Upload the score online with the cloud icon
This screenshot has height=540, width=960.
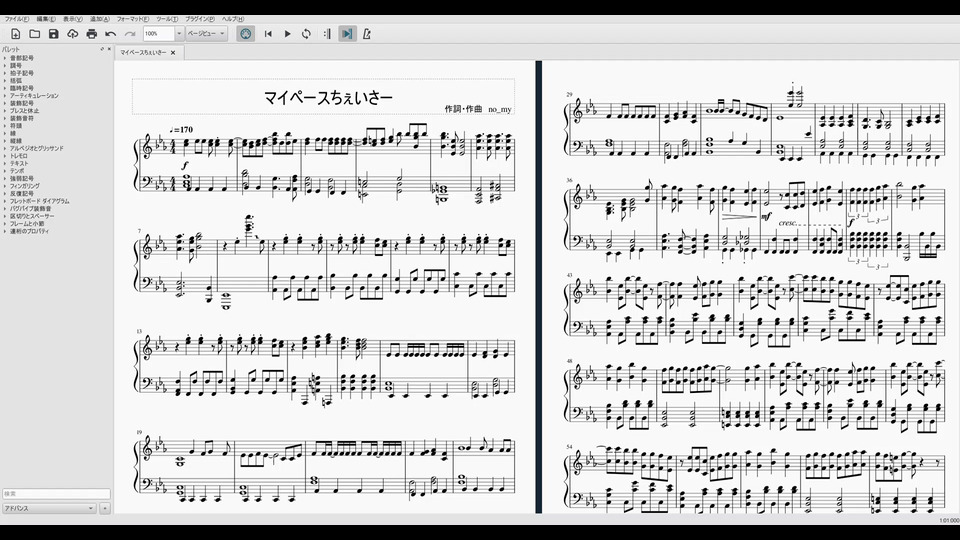[73, 34]
